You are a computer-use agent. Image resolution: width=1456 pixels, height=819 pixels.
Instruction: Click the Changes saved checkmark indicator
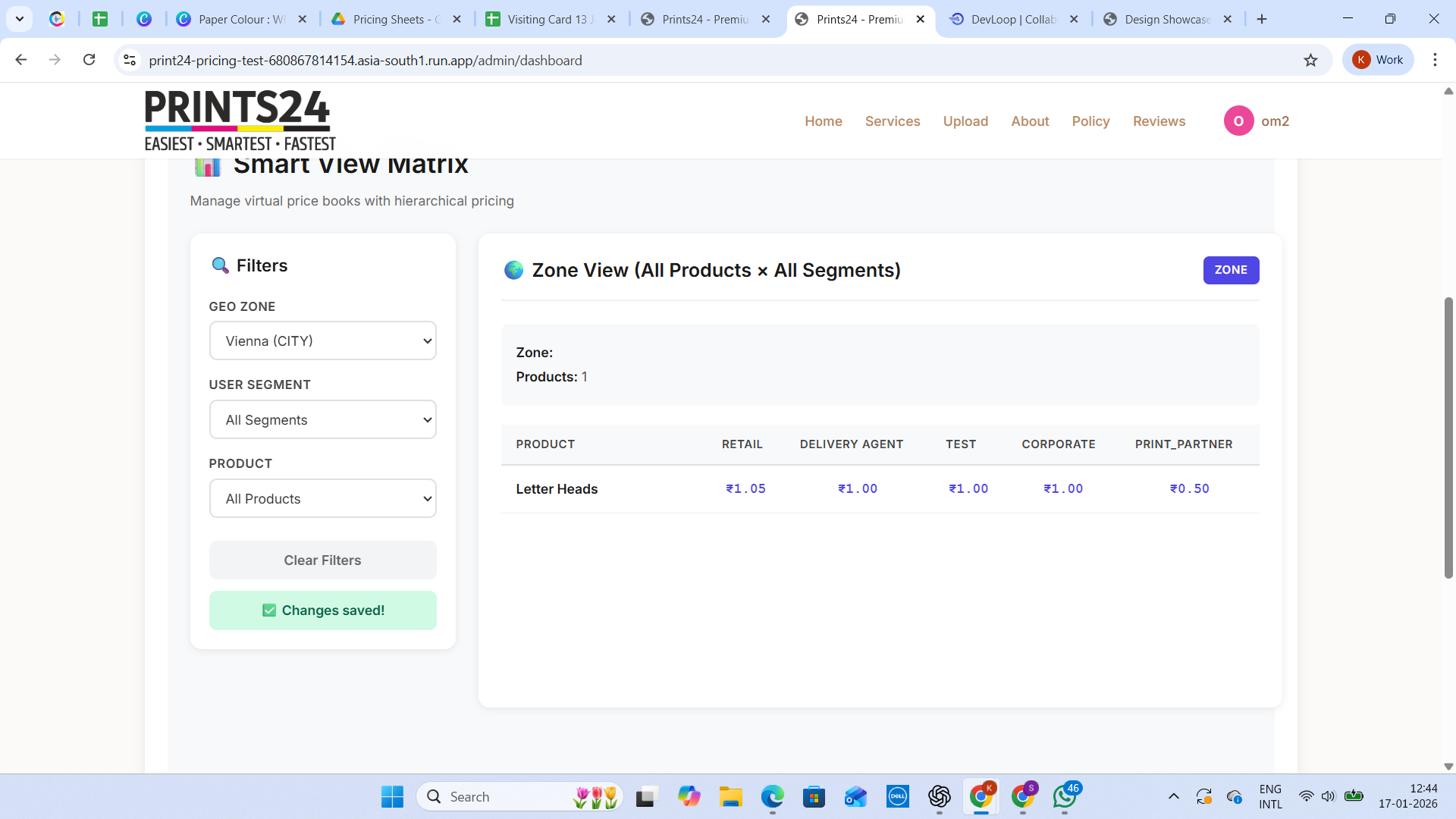coord(269,610)
